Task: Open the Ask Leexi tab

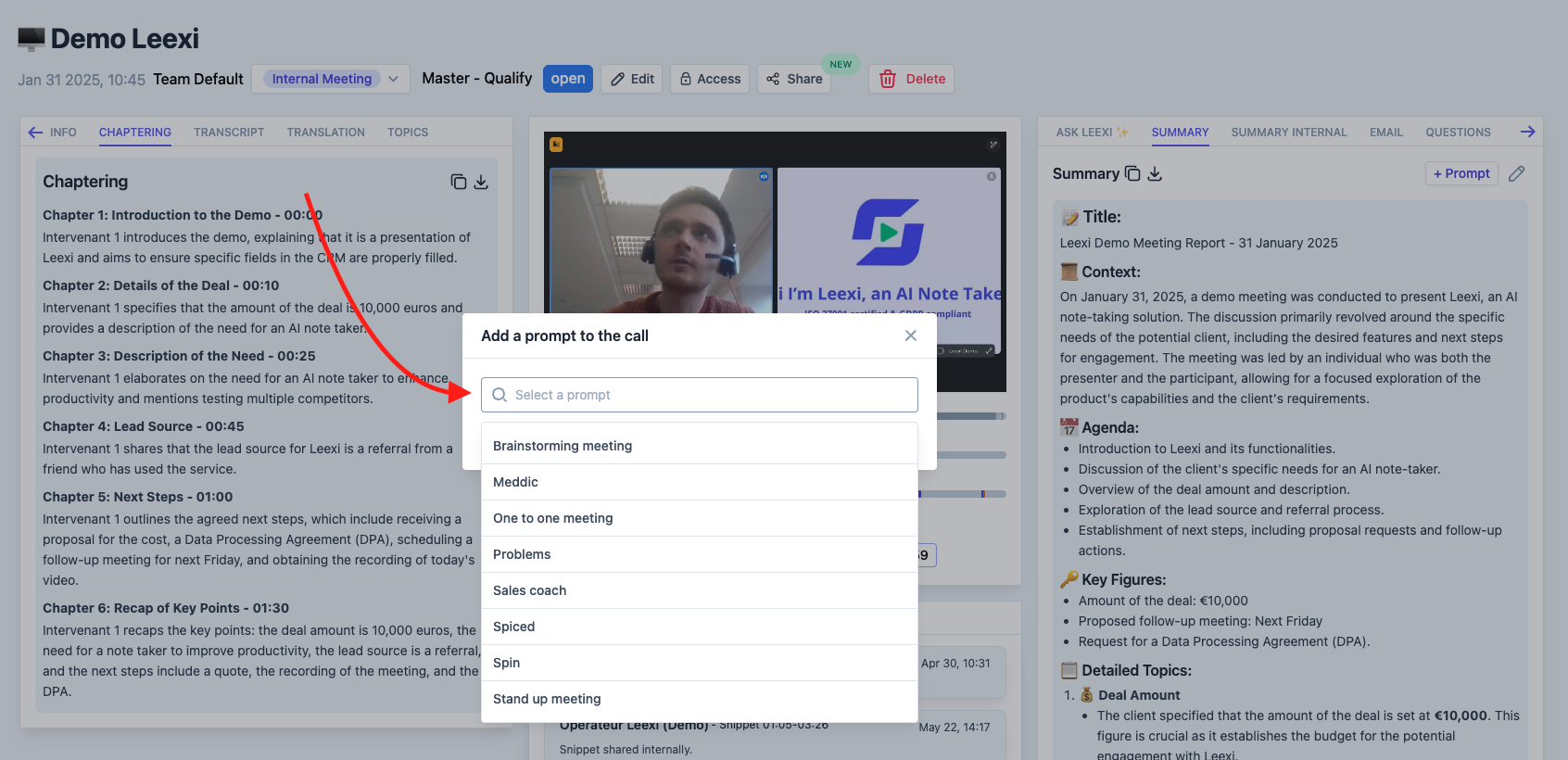Action: click(1093, 133)
